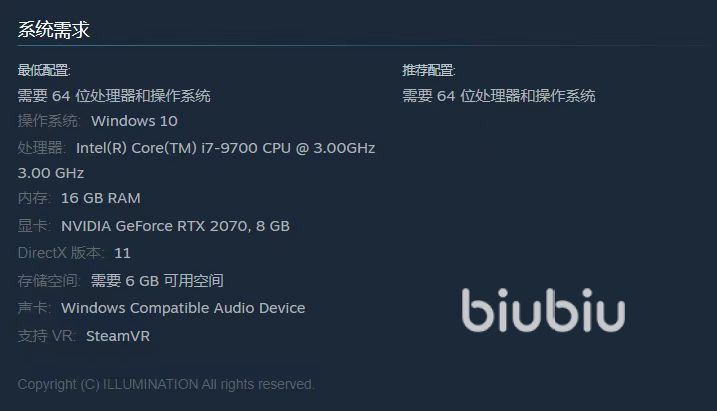
Task: Click the SteamVR support value
Action: (x=118, y=336)
